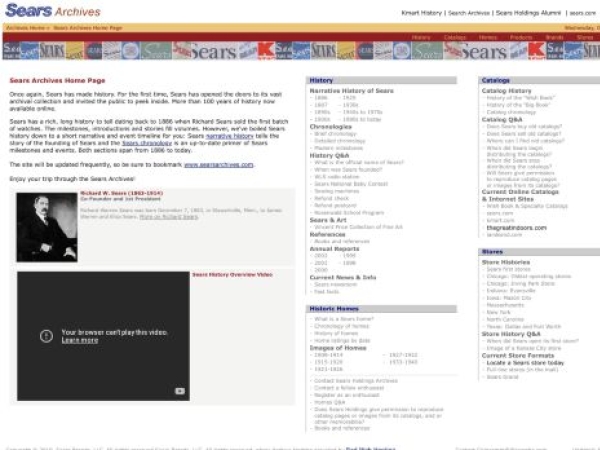This screenshot has width=600, height=450.
Task: Select Stores in the red menu
Action: (x=585, y=38)
